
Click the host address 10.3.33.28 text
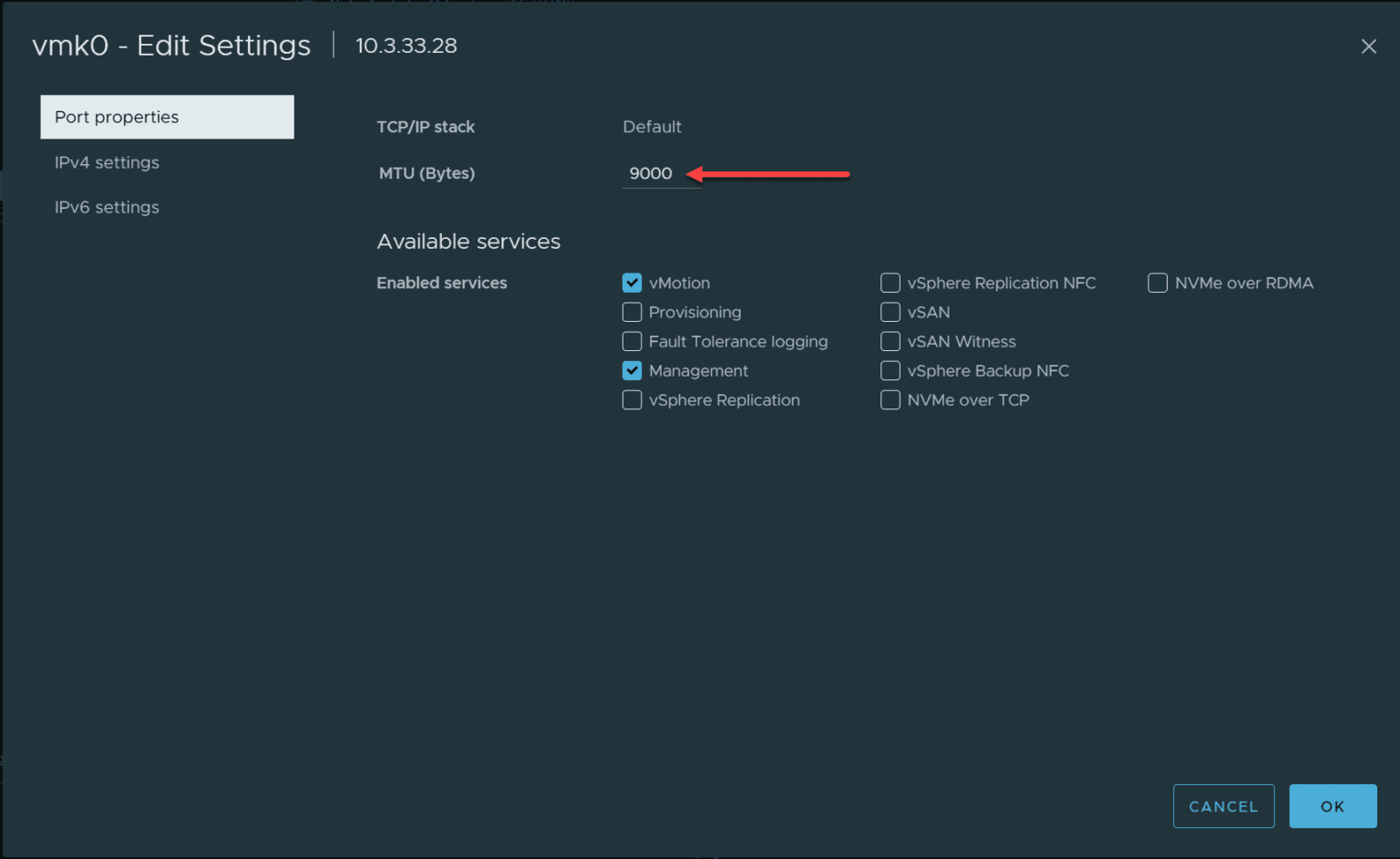tap(406, 46)
